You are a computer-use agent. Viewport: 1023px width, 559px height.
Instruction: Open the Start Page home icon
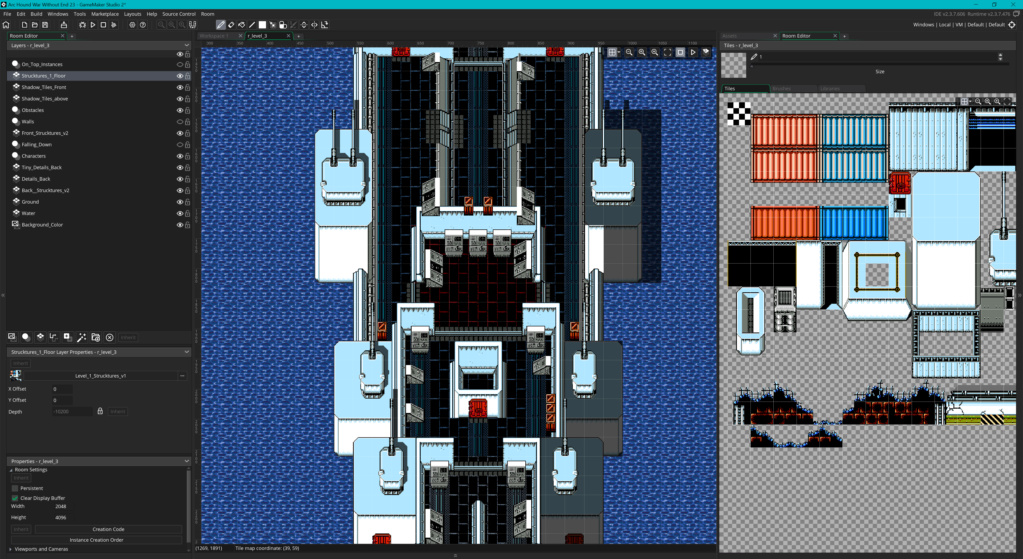pos(6,25)
